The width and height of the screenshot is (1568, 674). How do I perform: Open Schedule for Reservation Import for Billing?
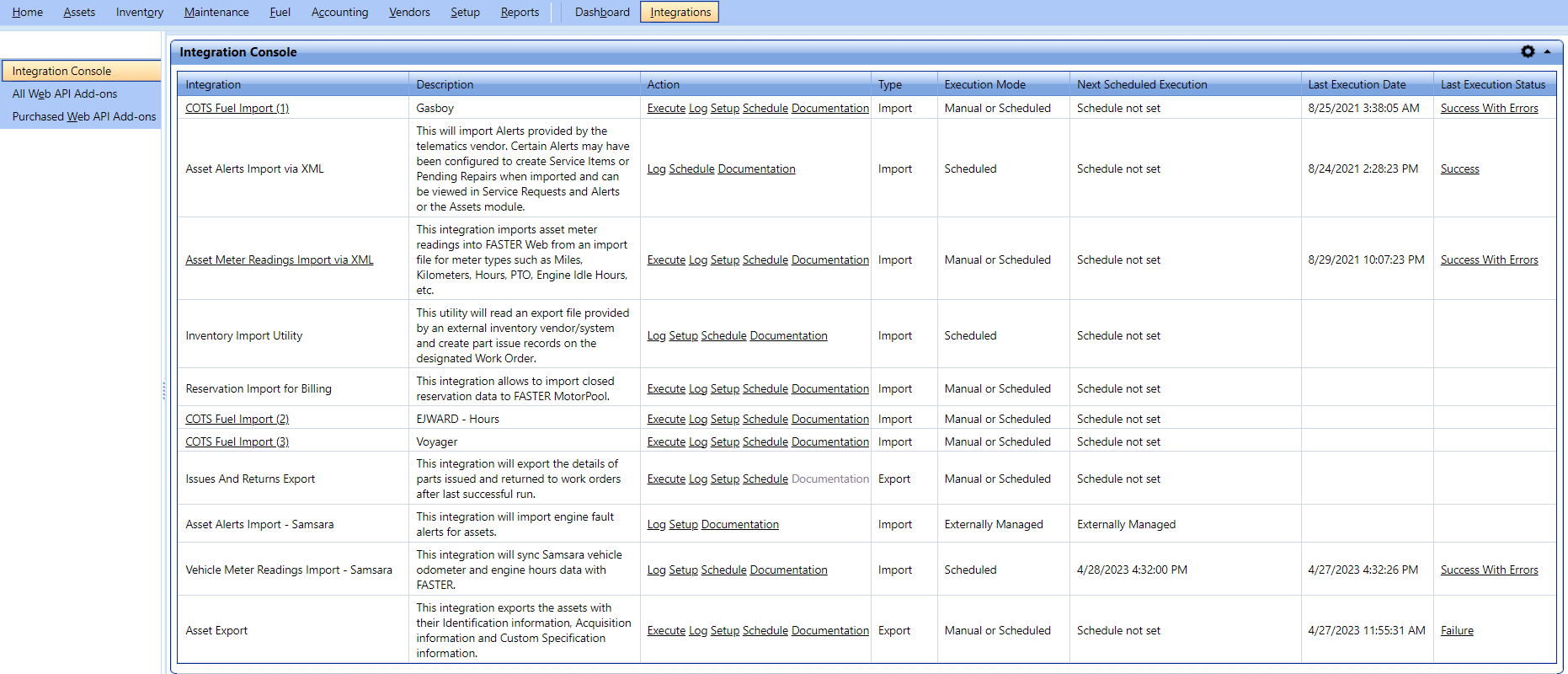coord(765,388)
